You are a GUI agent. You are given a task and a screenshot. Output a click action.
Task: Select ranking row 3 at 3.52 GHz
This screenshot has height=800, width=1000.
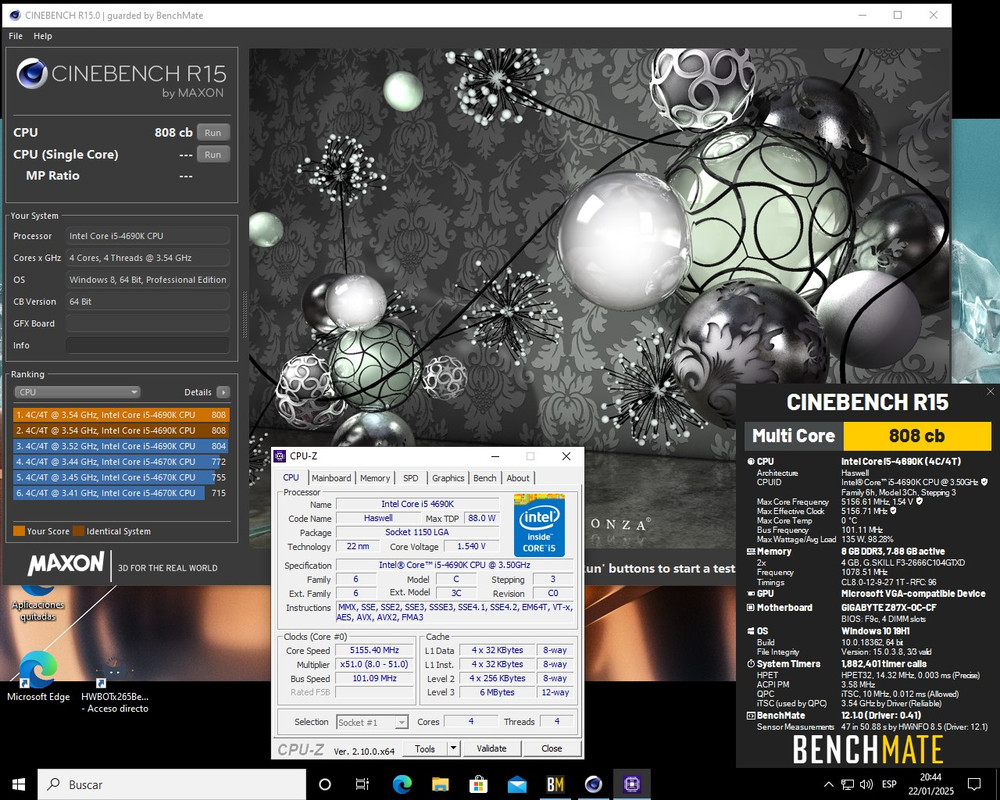click(121, 446)
